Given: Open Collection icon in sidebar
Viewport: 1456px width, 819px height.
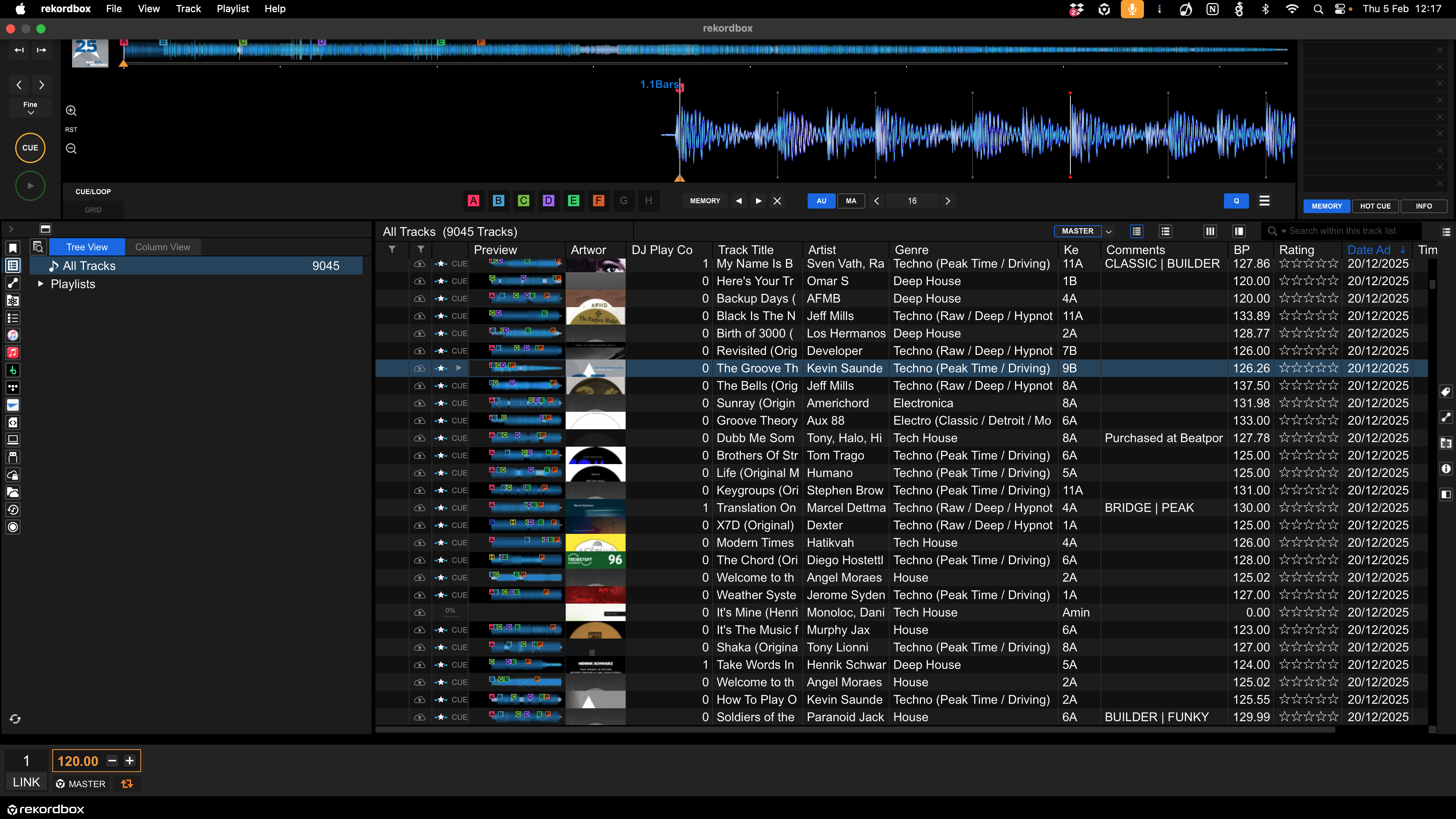Looking at the screenshot, I should click(13, 265).
